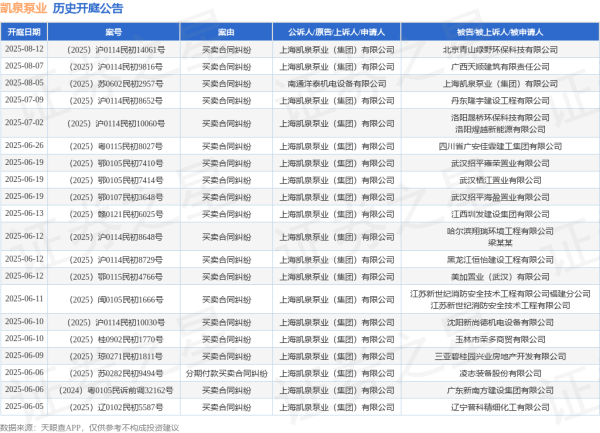600x433 pixels.
Task: Click defendant 美加置业（武汉）有限公司
Action: point(500,277)
